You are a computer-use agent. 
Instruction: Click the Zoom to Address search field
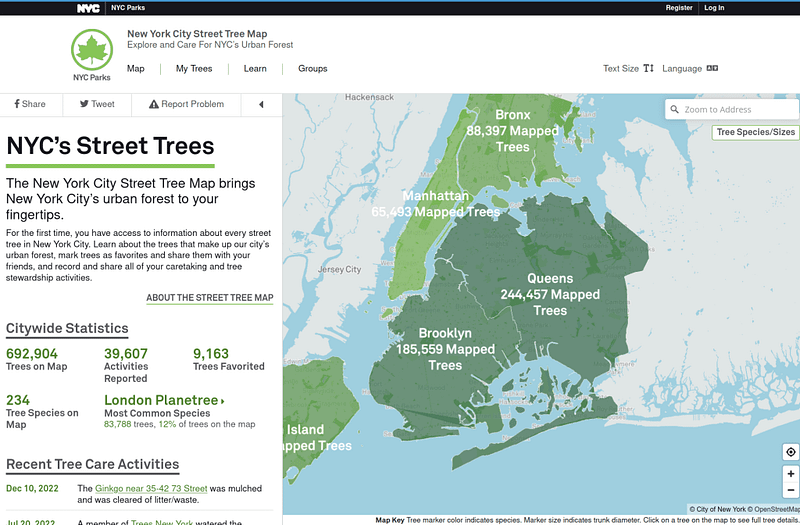[732, 109]
